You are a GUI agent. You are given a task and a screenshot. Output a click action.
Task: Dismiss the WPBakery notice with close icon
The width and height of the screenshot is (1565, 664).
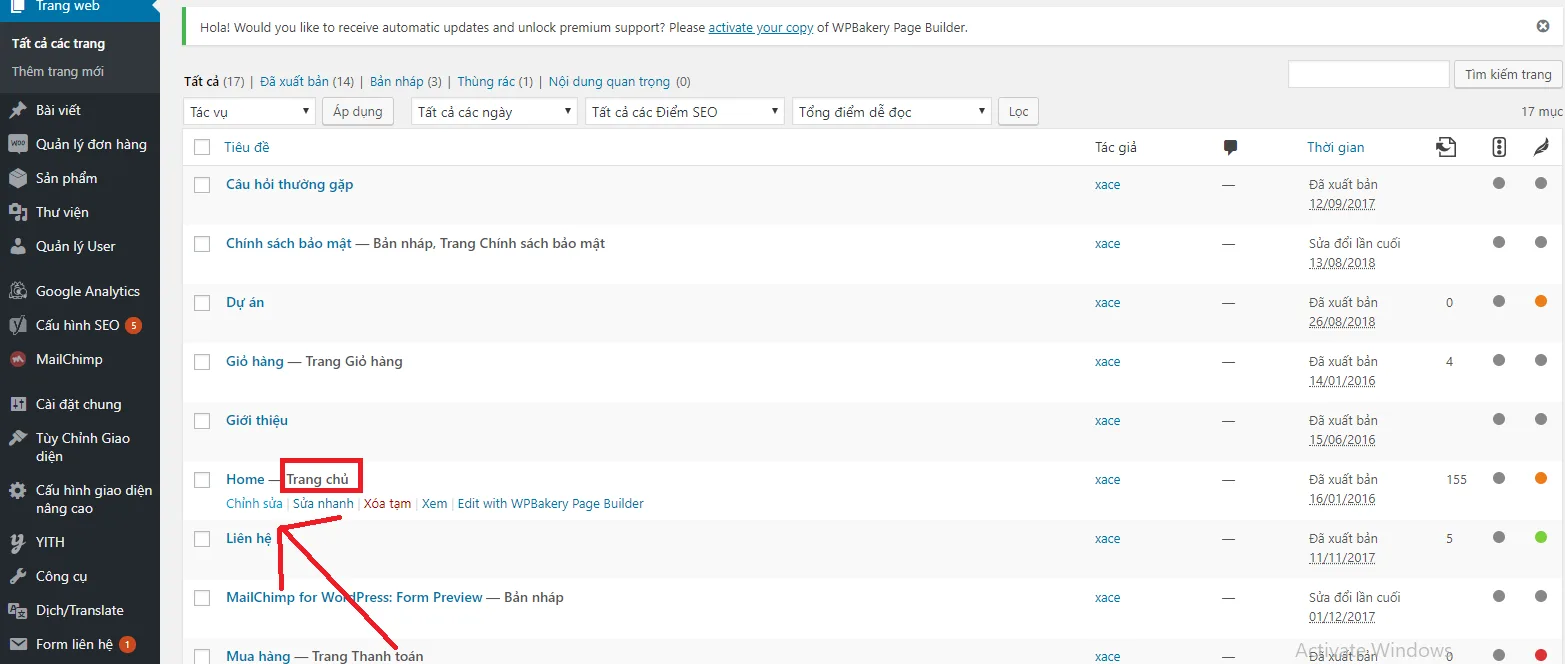pyautogui.click(x=1543, y=26)
